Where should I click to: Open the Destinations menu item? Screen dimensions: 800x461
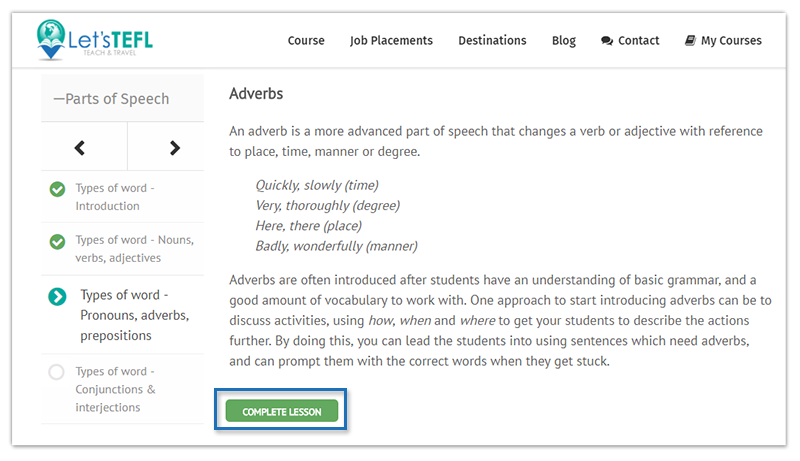492,40
